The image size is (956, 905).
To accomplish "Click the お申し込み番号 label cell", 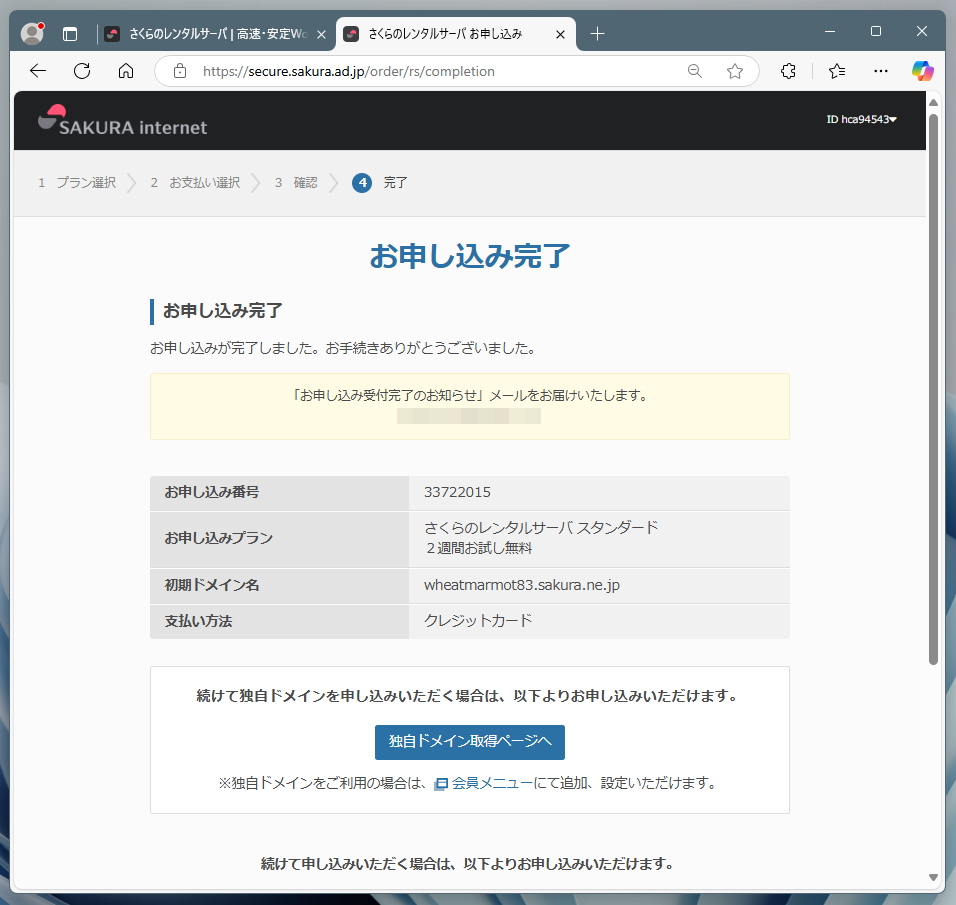I will 279,493.
